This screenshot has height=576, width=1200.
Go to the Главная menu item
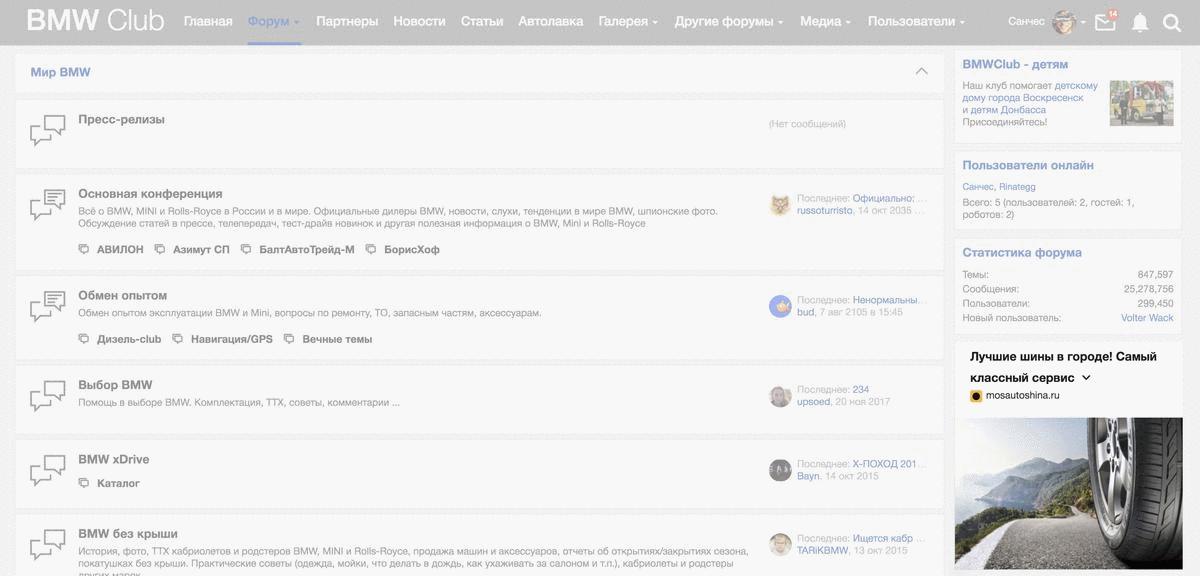click(208, 21)
